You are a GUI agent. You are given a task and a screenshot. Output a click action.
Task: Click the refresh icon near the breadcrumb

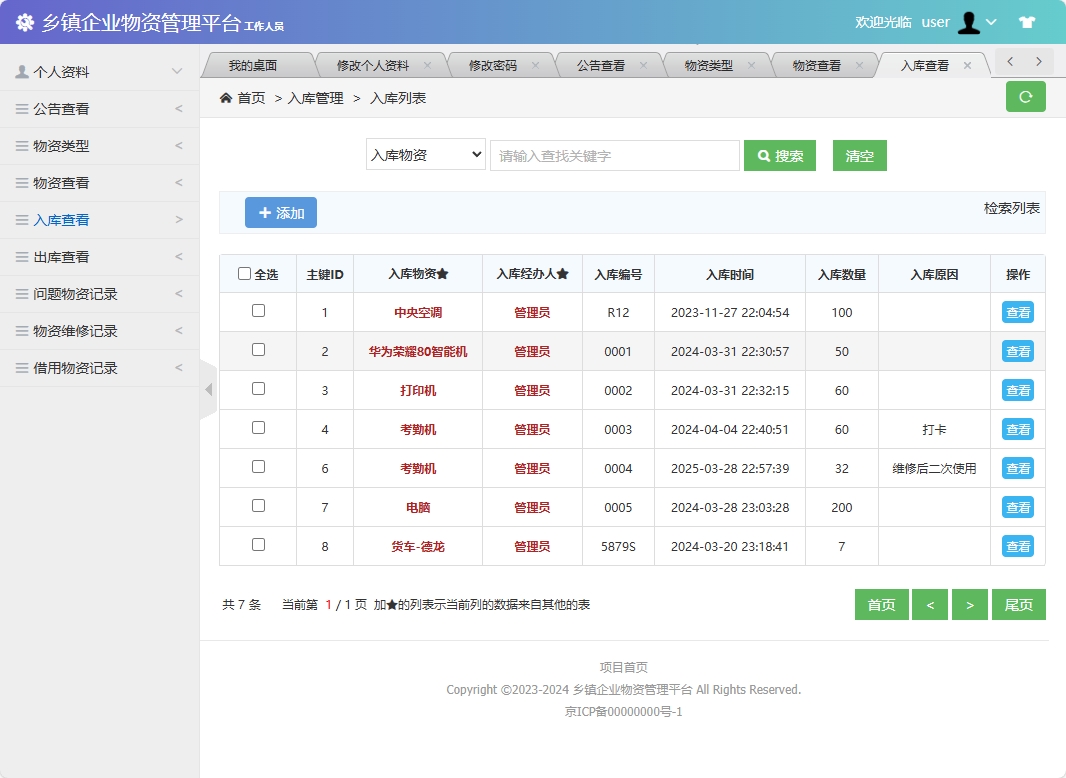(x=1024, y=96)
